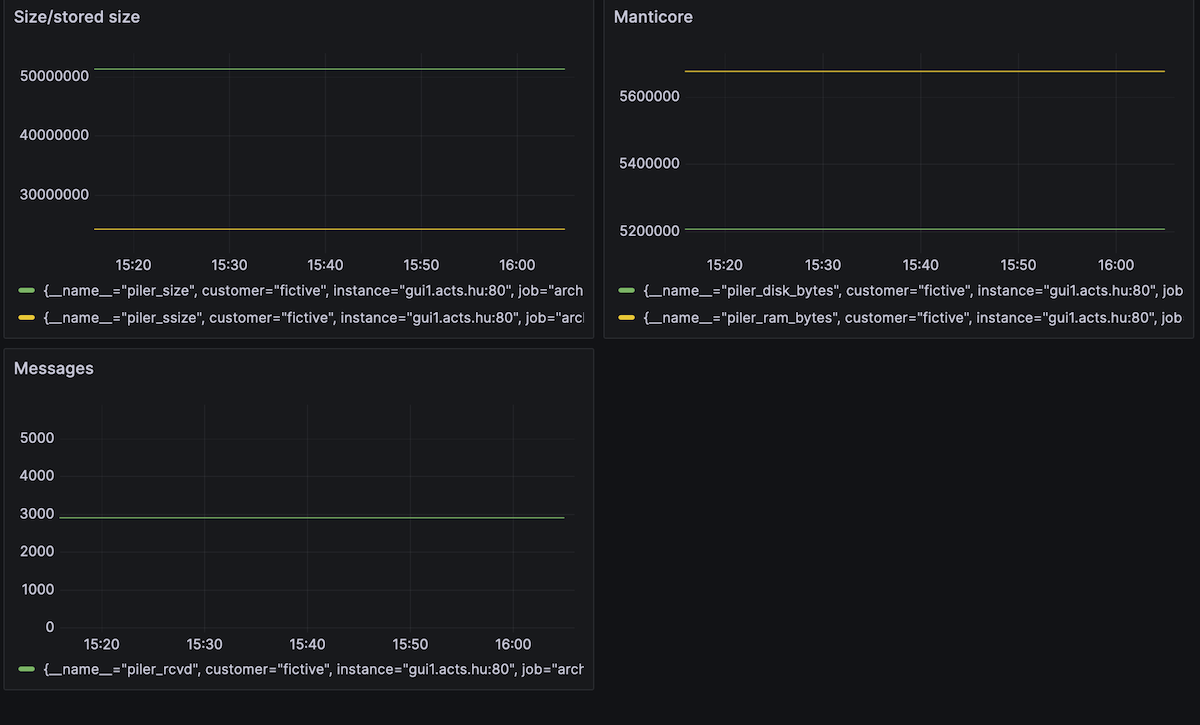This screenshot has height=725, width=1200.
Task: Click the green piler_rcvd legend color swatch
Action: point(27,669)
